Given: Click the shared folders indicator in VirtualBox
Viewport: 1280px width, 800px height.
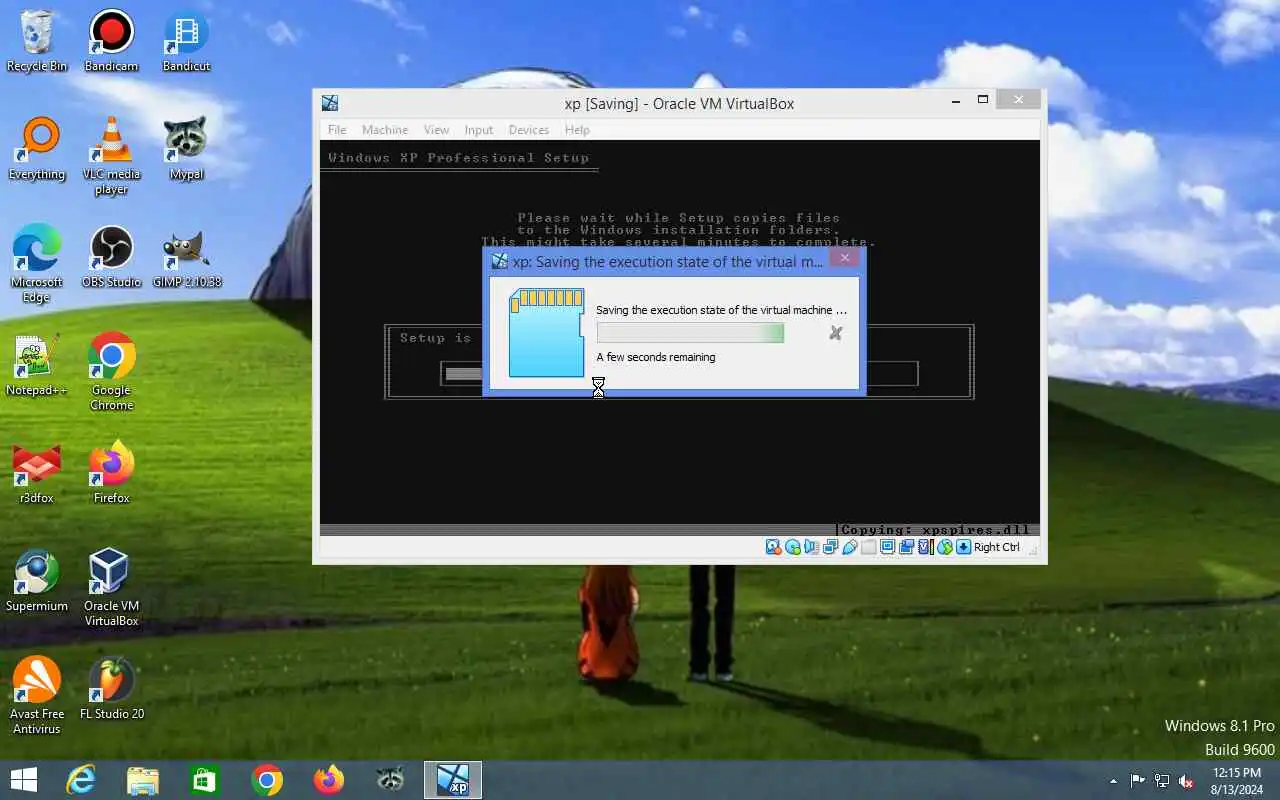Looking at the screenshot, I should coord(868,547).
